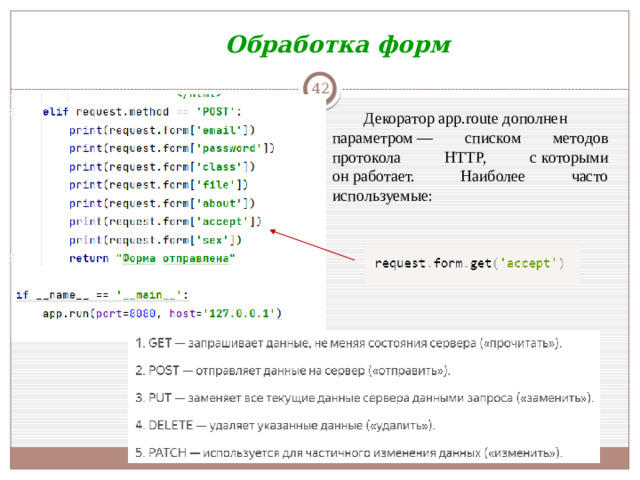Image resolution: width=640 pixels, height=480 pixels.
Task: Click the line print(request.form['password'])
Action: coord(172,148)
